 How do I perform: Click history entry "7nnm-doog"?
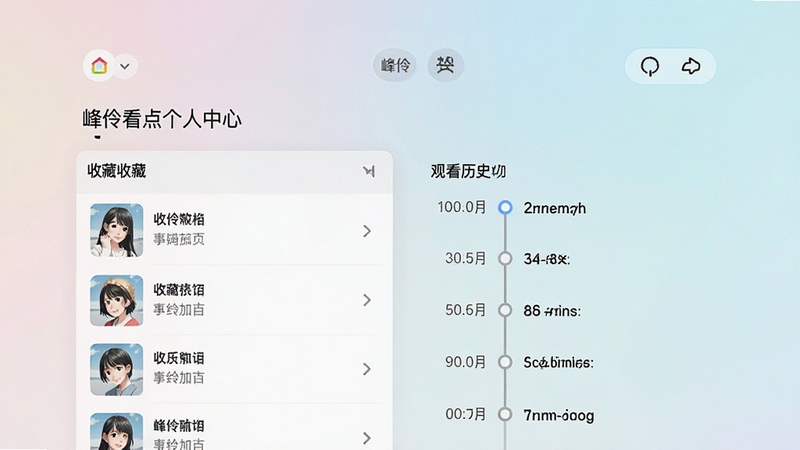pyautogui.click(x=559, y=415)
